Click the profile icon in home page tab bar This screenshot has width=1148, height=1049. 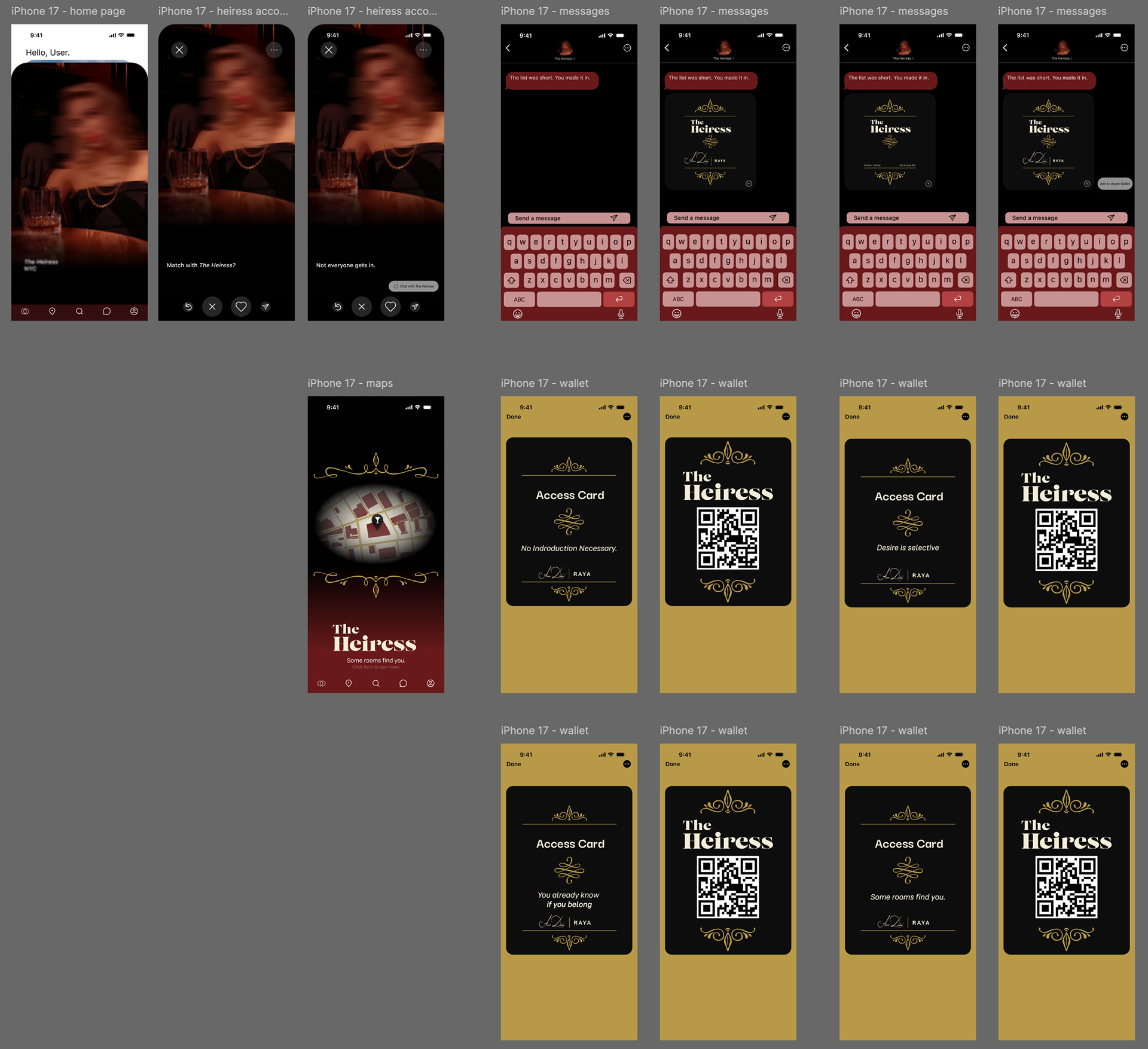134,311
